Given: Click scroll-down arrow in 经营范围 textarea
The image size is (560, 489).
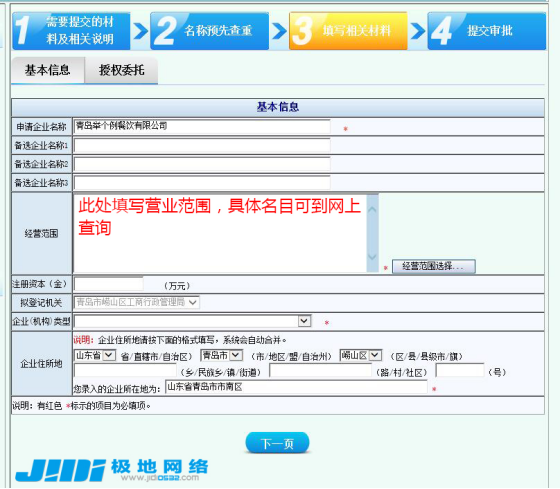Looking at the screenshot, I should pos(372,257).
